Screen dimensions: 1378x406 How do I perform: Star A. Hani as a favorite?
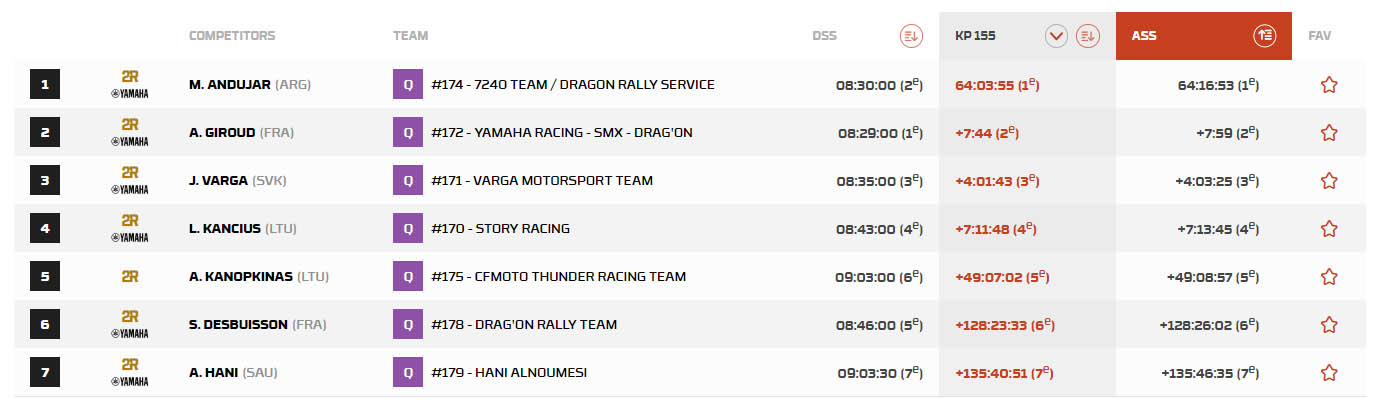click(1329, 373)
